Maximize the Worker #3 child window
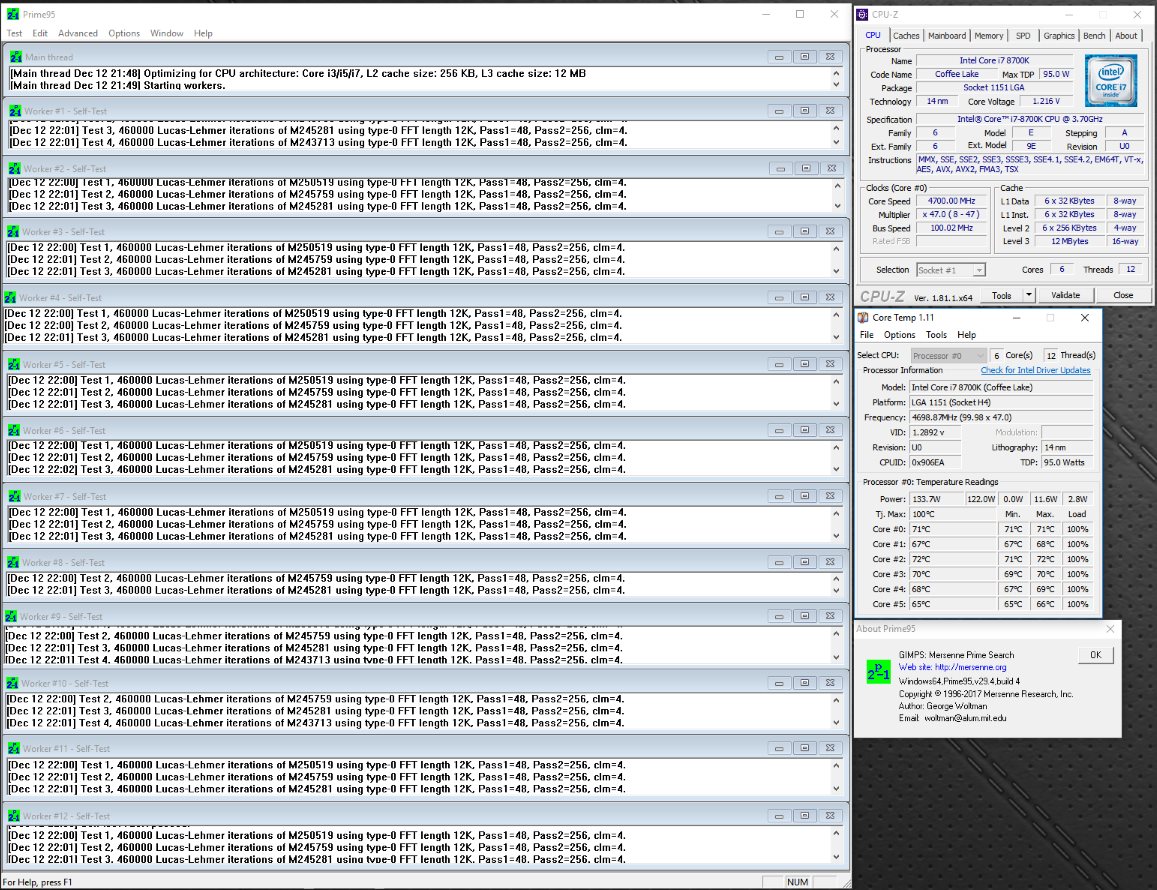1157x890 pixels. coord(804,231)
